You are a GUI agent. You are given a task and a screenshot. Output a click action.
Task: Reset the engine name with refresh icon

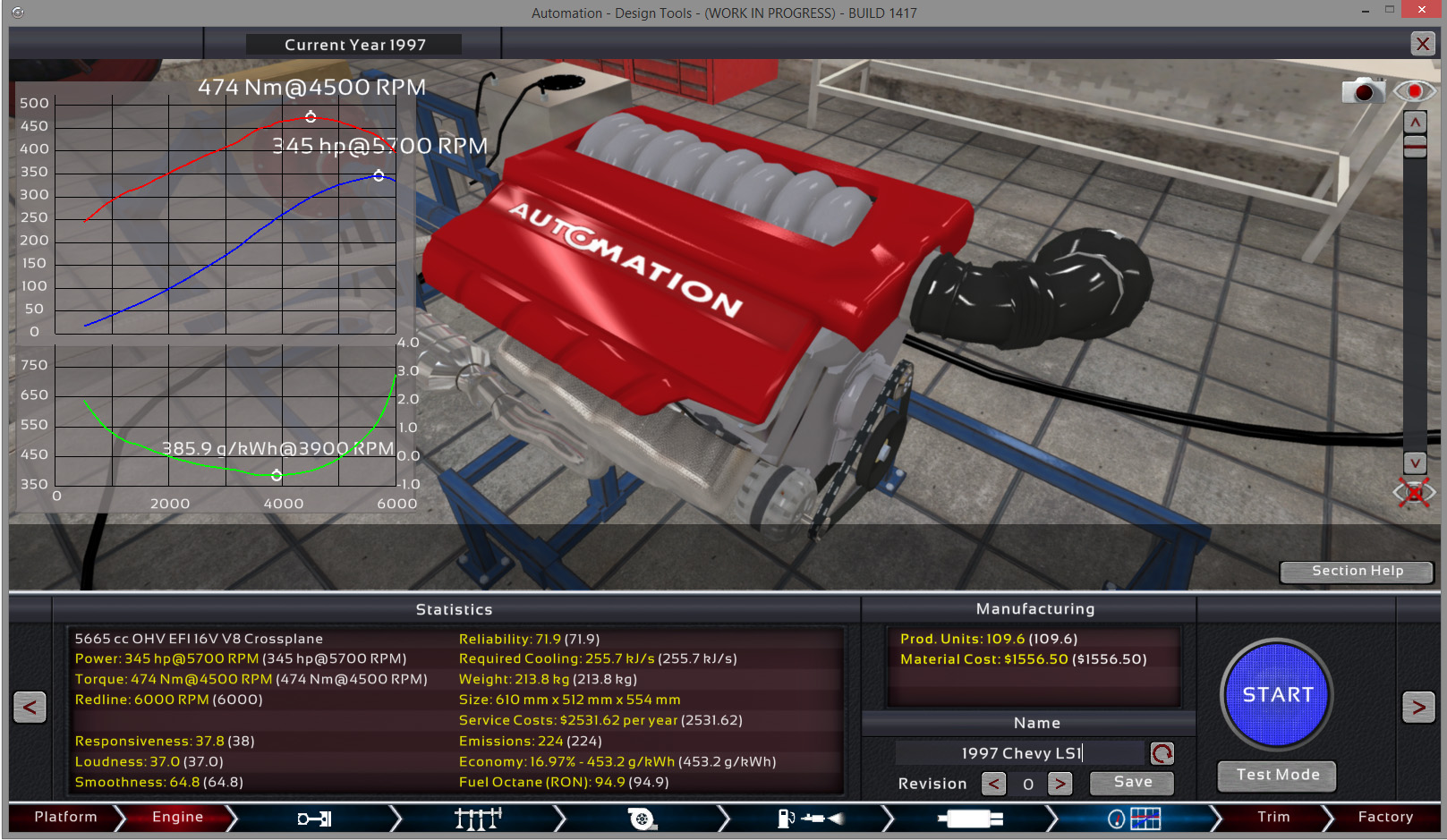click(x=1162, y=753)
